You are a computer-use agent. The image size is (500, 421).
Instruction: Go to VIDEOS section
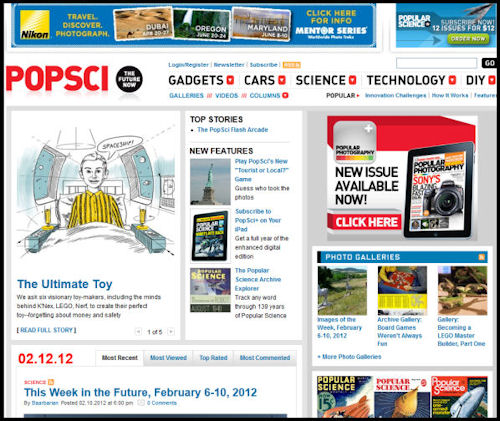point(227,96)
